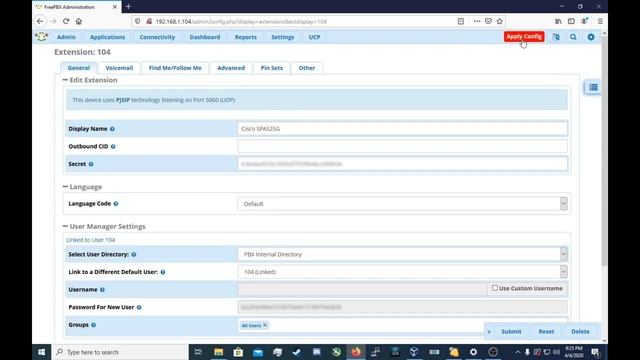Select the General tab
This screenshot has width=640, height=360.
click(x=79, y=68)
